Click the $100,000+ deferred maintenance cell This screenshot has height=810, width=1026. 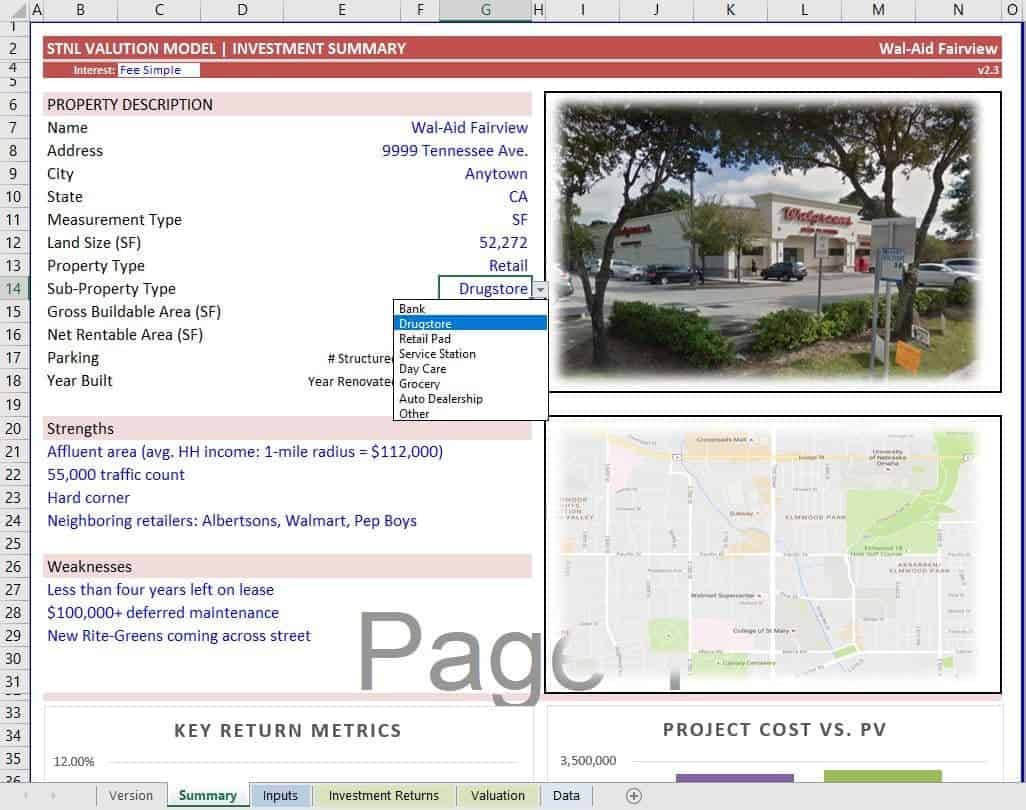coord(163,612)
